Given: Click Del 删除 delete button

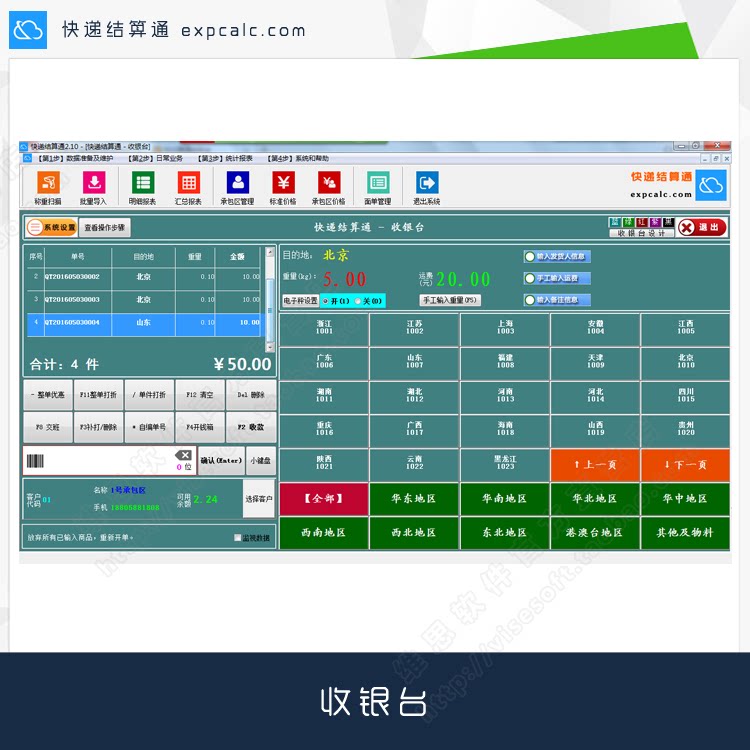Looking at the screenshot, I should pyautogui.click(x=251, y=395).
